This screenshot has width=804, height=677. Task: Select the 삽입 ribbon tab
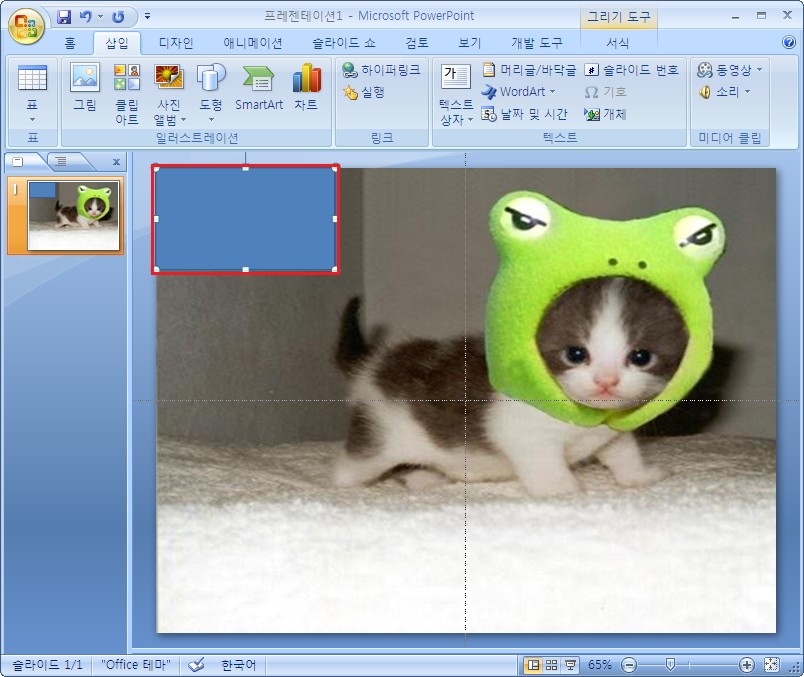click(x=116, y=43)
